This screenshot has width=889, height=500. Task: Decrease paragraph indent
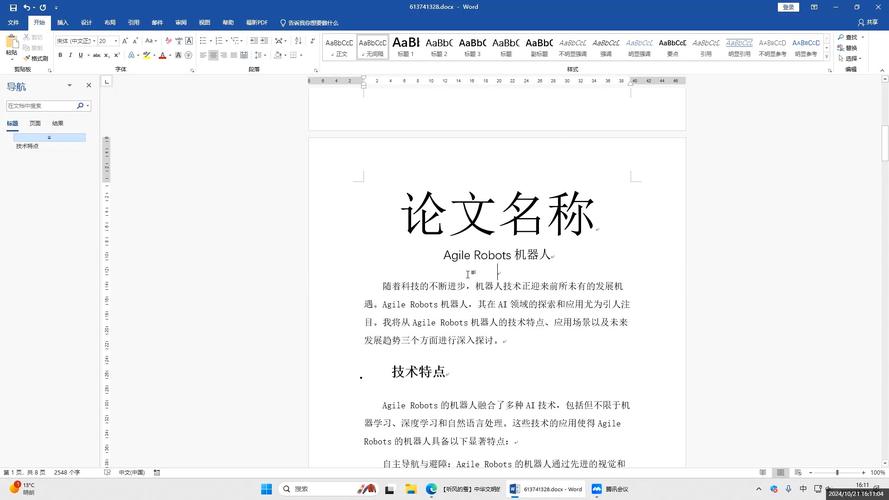coord(253,41)
